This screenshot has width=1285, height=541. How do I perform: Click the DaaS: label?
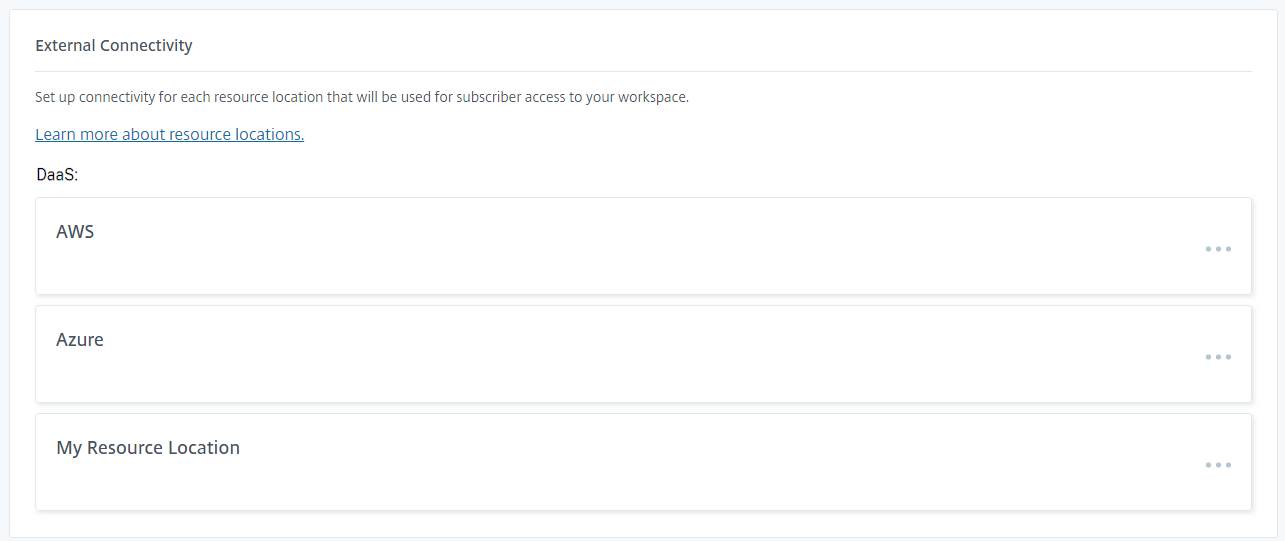click(57, 175)
